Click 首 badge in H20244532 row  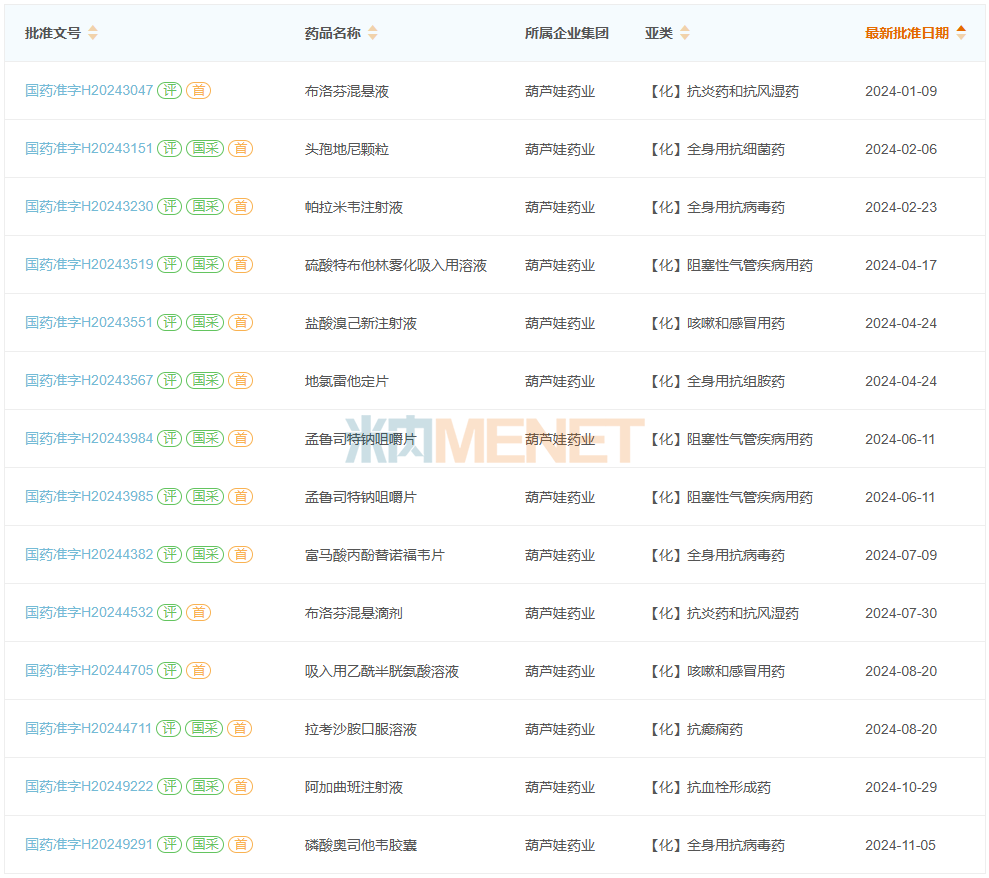point(199,613)
